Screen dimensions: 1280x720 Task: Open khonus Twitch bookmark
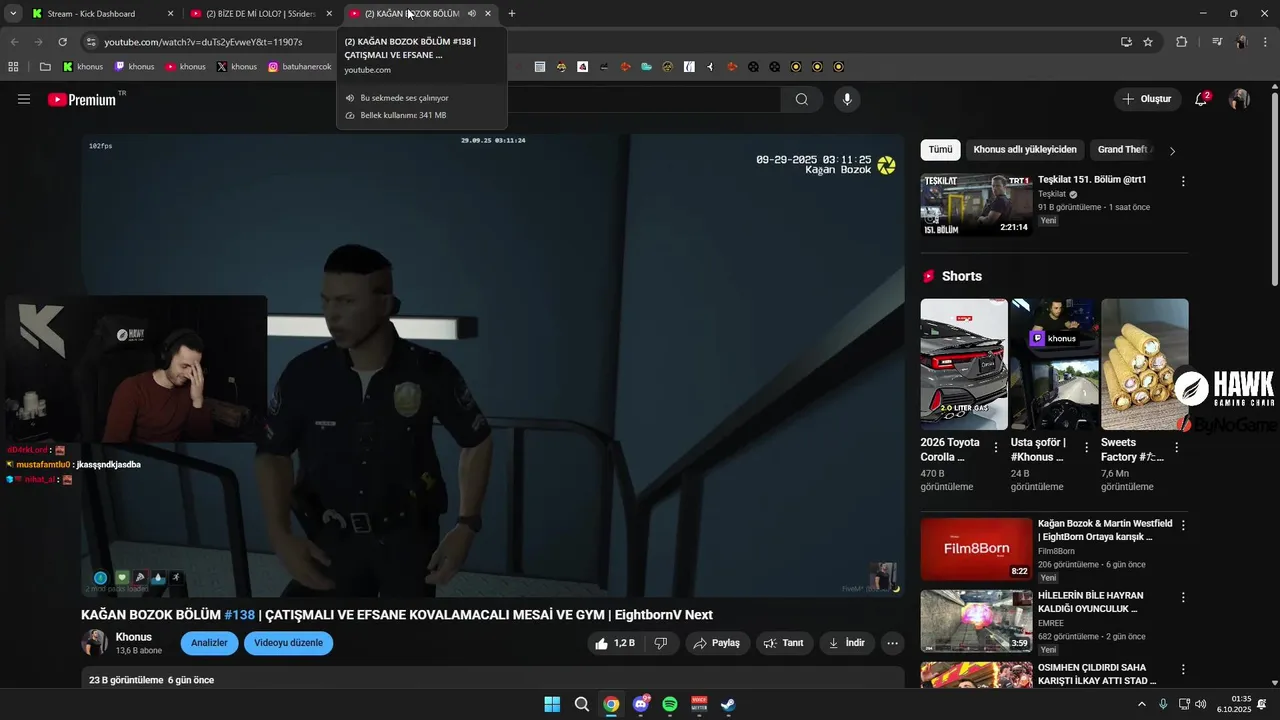[x=134, y=67]
